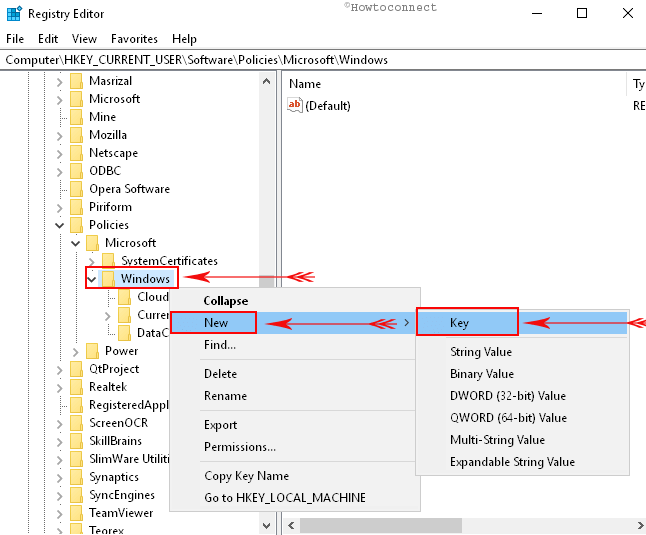Open the Help menu

click(184, 39)
